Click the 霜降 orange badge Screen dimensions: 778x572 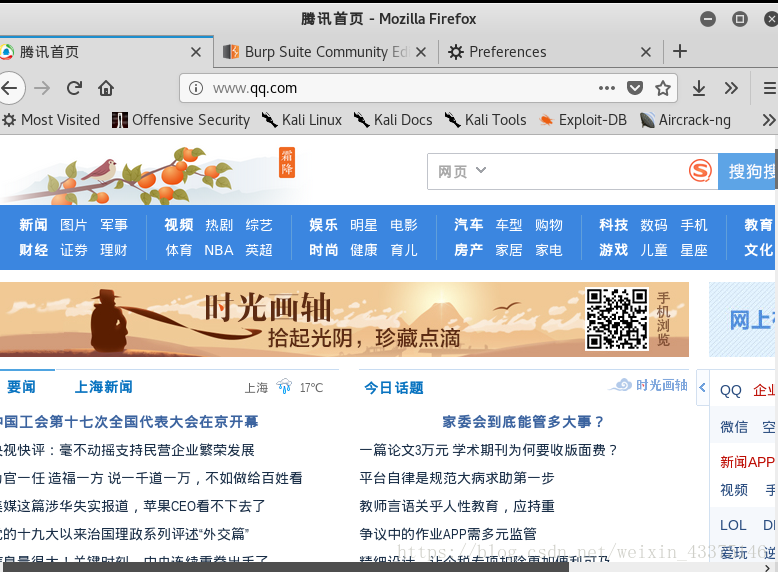[287, 162]
